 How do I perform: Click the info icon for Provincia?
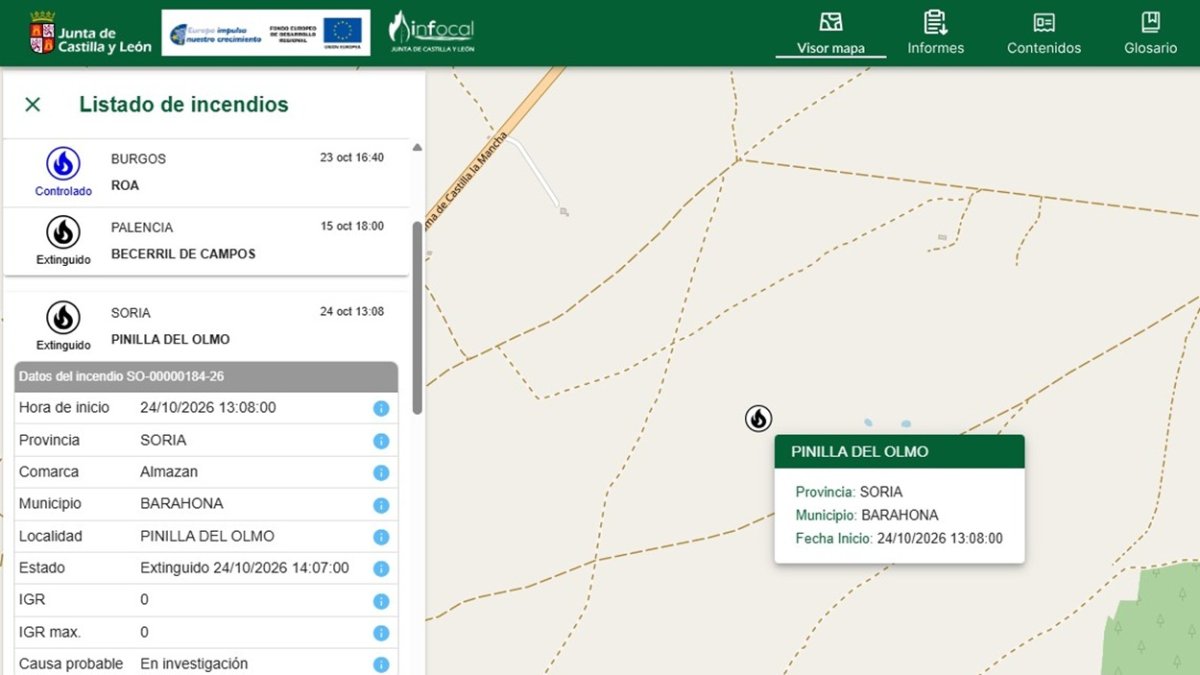pyautogui.click(x=381, y=440)
